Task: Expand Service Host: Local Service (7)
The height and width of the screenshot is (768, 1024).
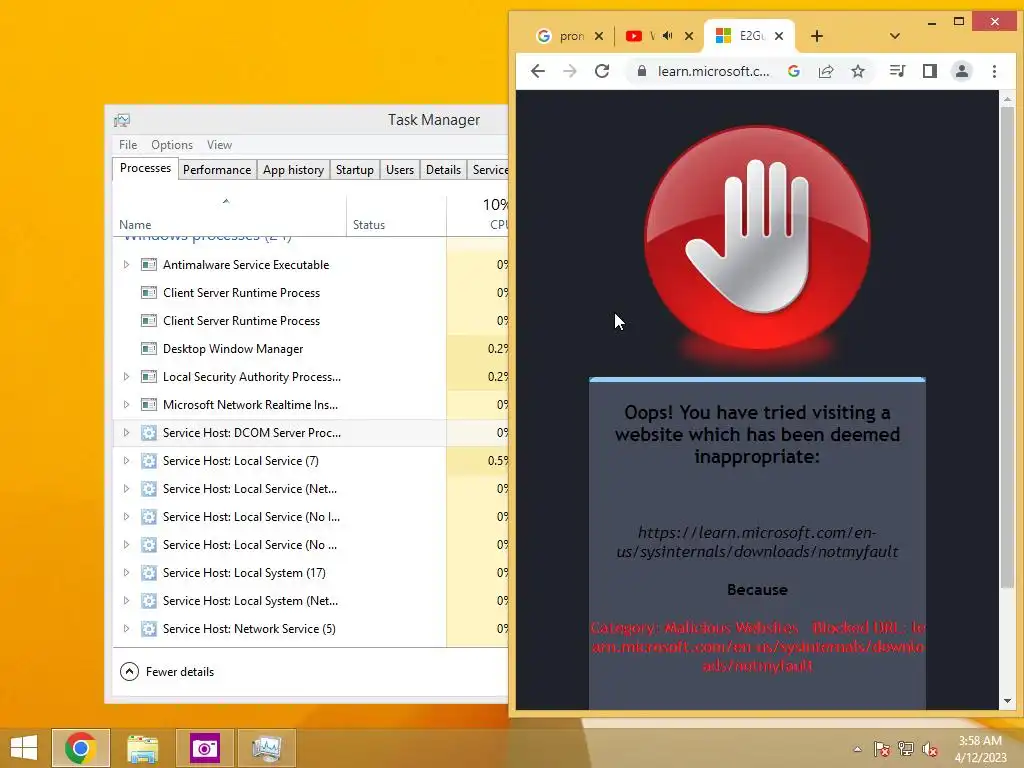Action: 126,461
